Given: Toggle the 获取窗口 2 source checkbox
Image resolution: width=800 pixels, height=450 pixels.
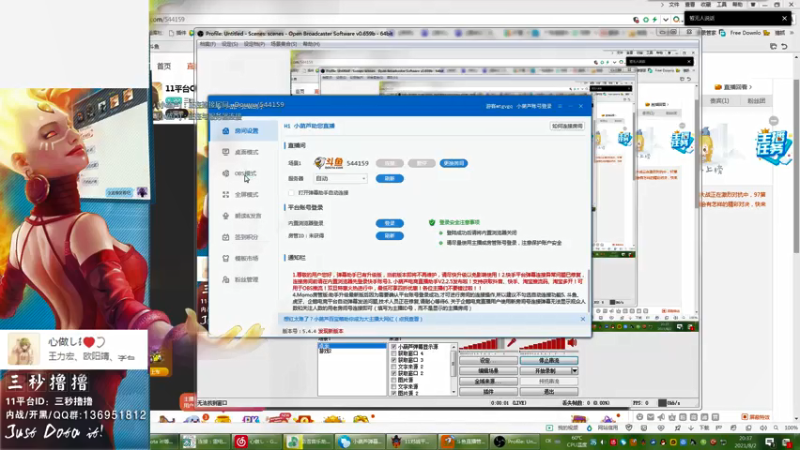Looking at the screenshot, I should point(393,373).
